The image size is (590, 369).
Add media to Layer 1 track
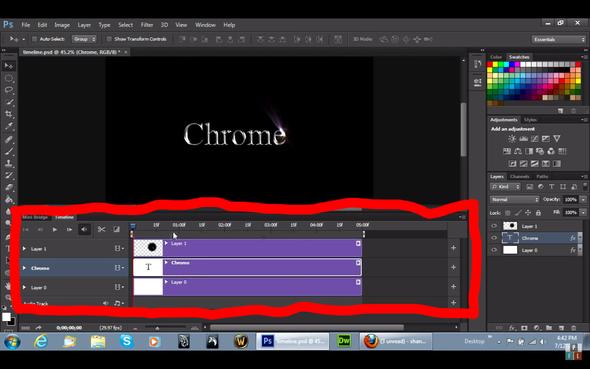point(453,248)
